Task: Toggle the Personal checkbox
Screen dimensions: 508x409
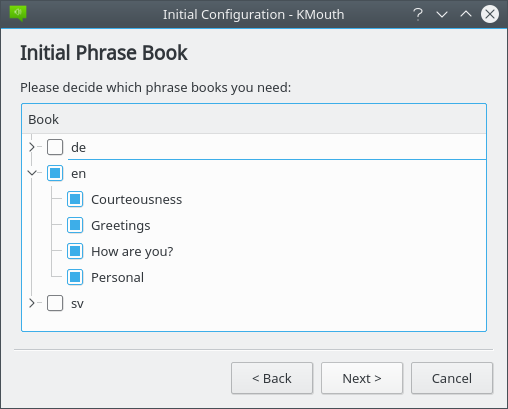Action: (x=75, y=277)
